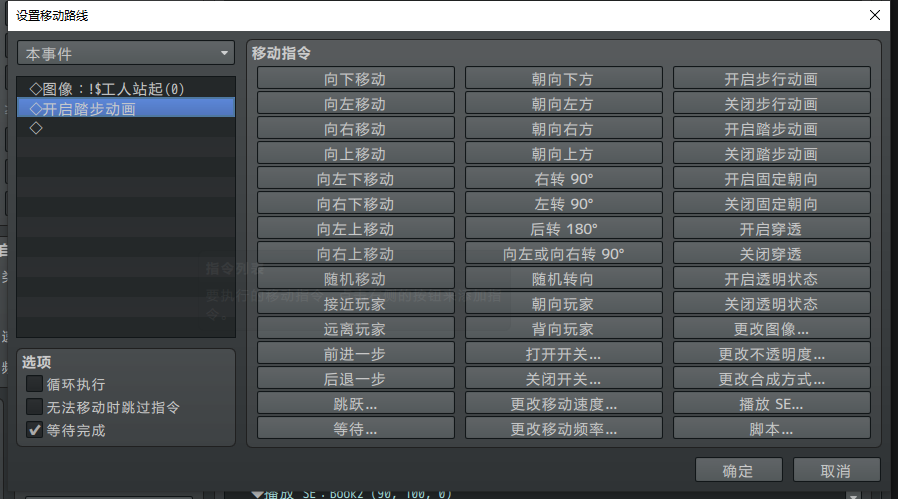Add the 向左下移动 command
Viewport: 898px width, 499px height.
356,179
